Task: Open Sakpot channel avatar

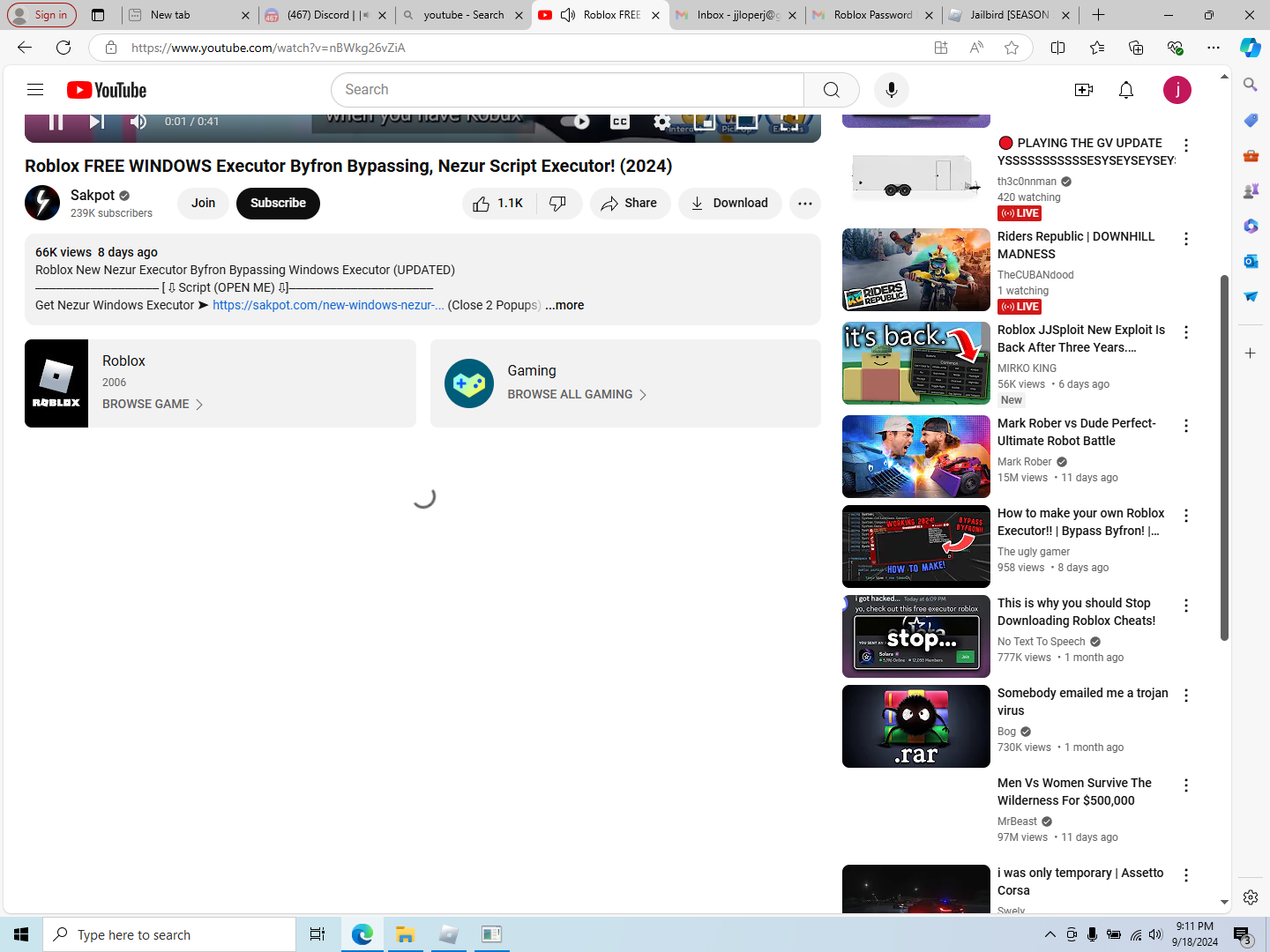Action: pos(42,203)
